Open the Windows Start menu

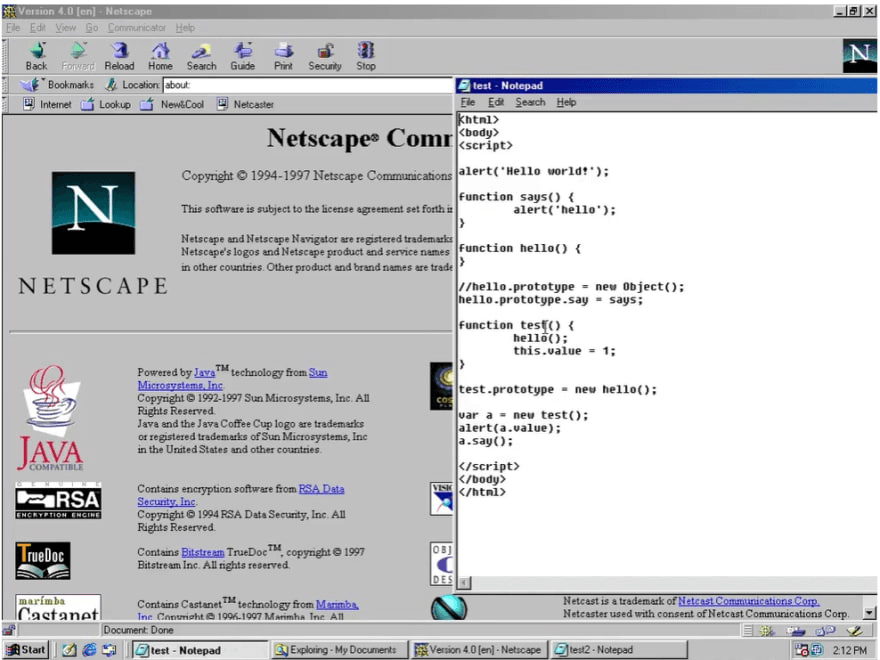pos(26,650)
